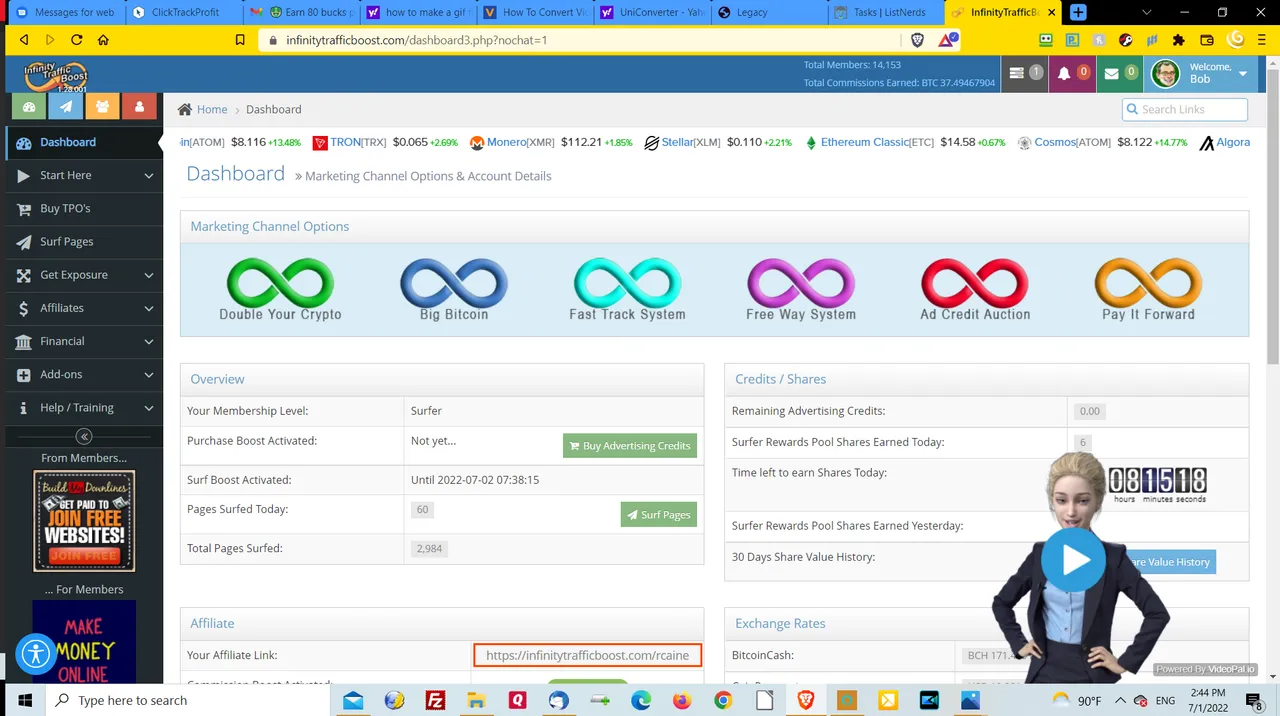
Task: Open the tasks list icon with badge 1
Action: pyautogui.click(x=1024, y=74)
